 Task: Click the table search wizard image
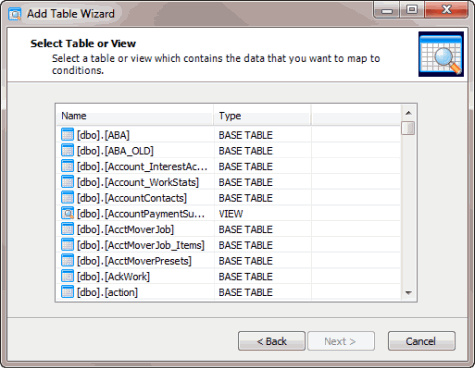[x=441, y=54]
